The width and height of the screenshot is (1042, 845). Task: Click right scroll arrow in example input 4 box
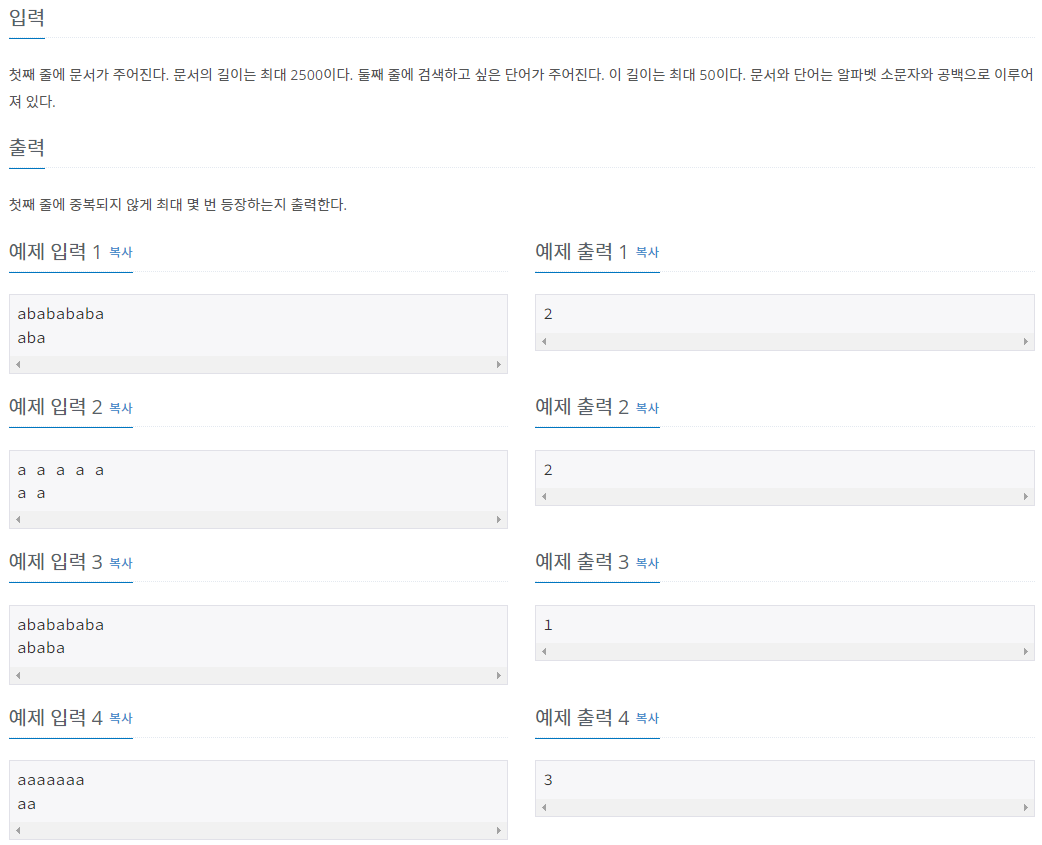(x=499, y=830)
